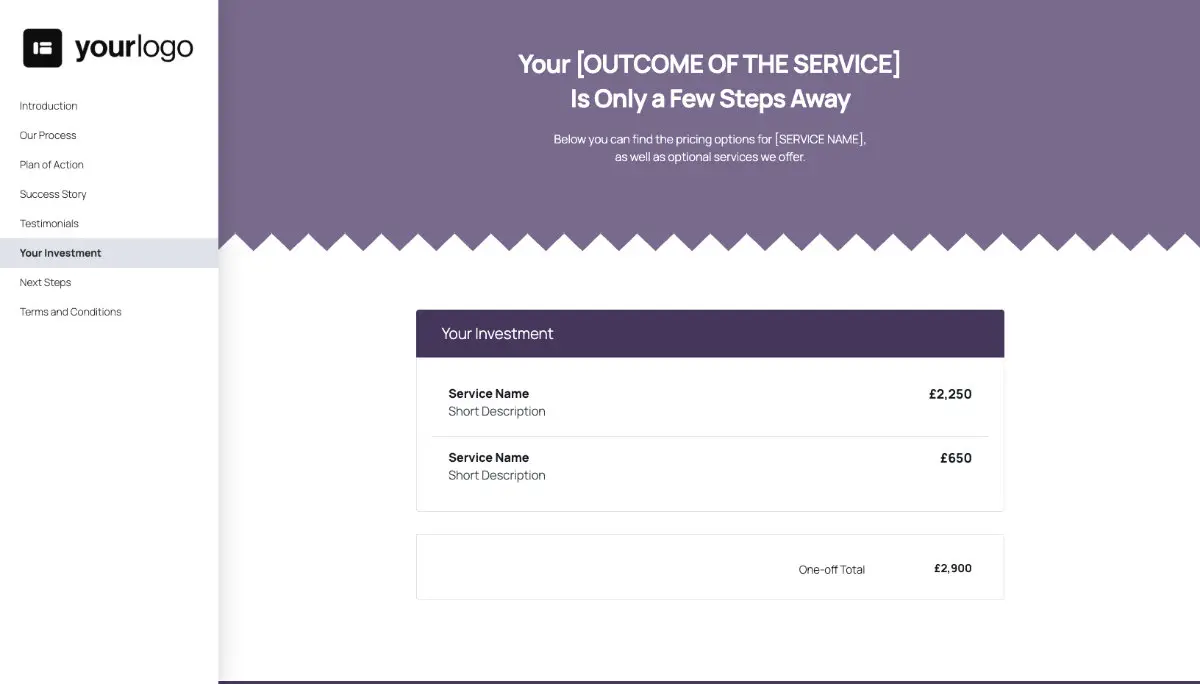Image resolution: width=1200 pixels, height=684 pixels.
Task: View the Testimonials section
Action: (x=48, y=223)
